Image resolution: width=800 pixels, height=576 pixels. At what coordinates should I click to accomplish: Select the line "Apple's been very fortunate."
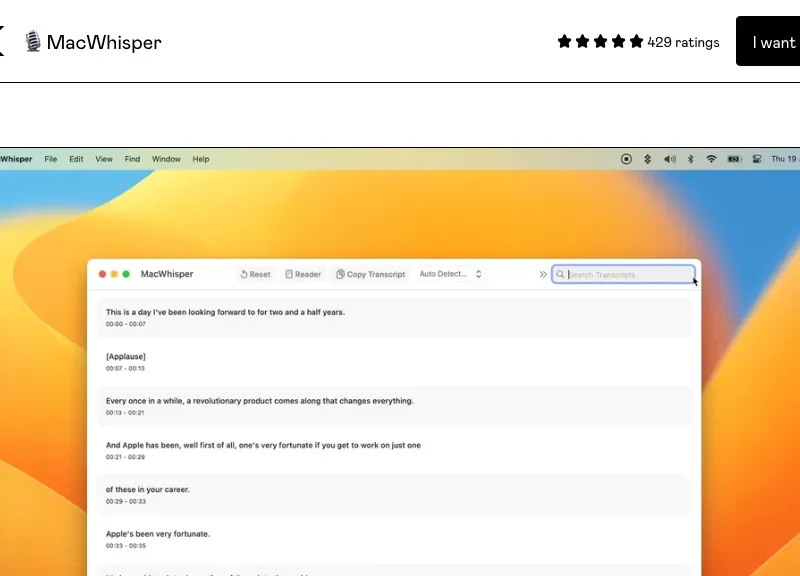click(158, 534)
